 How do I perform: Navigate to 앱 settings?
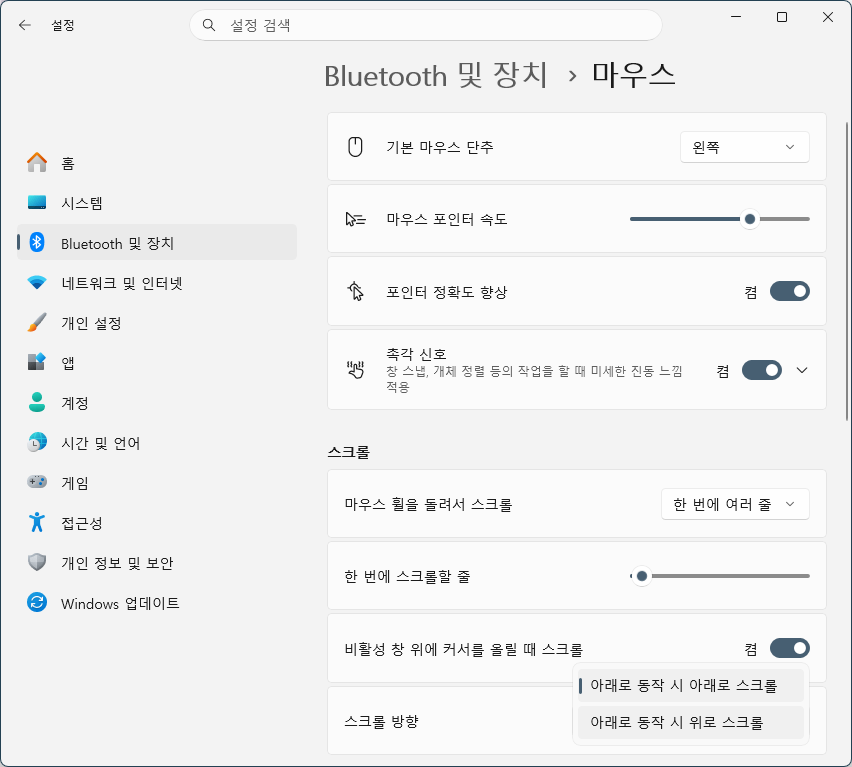[157, 362]
